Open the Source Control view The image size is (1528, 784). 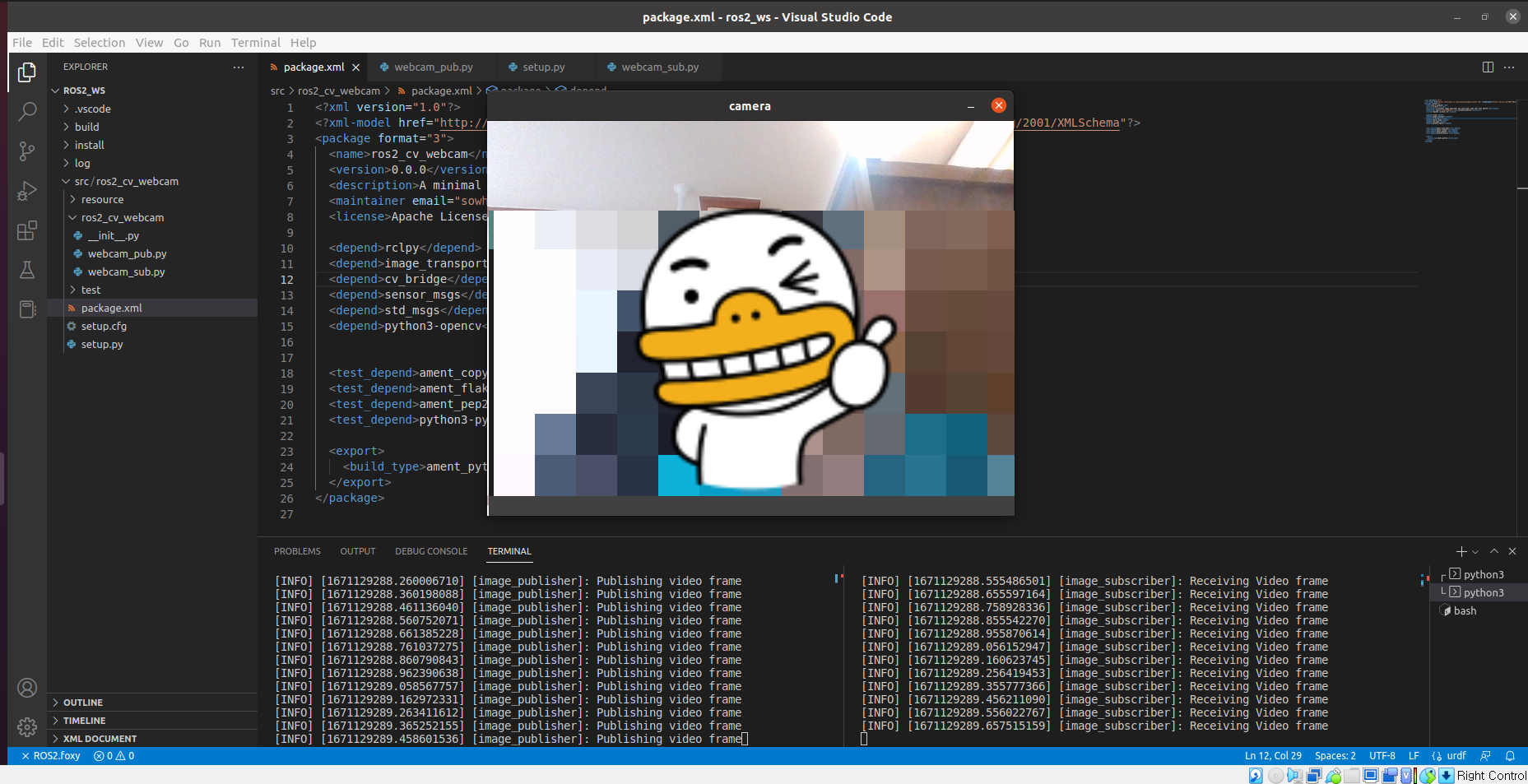click(27, 151)
